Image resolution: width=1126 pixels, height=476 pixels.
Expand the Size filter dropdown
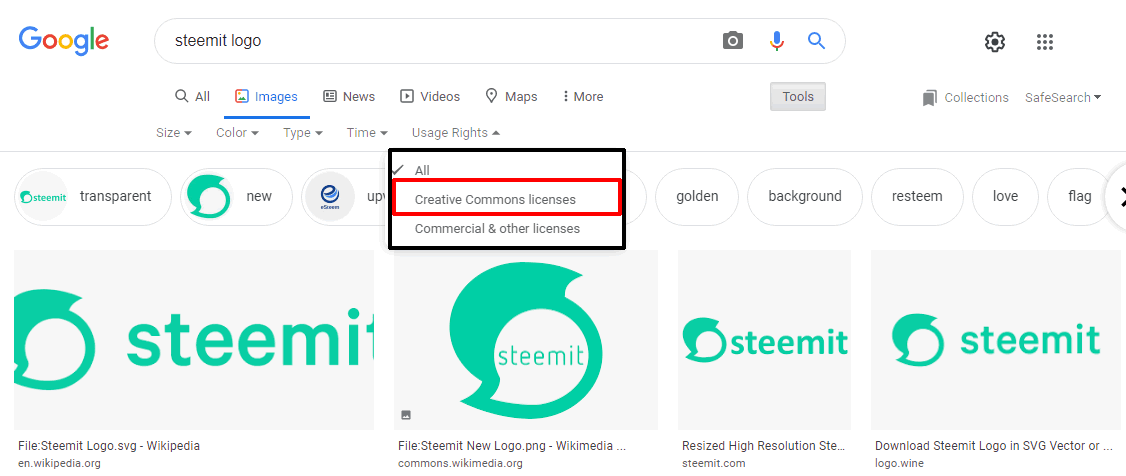pos(174,133)
